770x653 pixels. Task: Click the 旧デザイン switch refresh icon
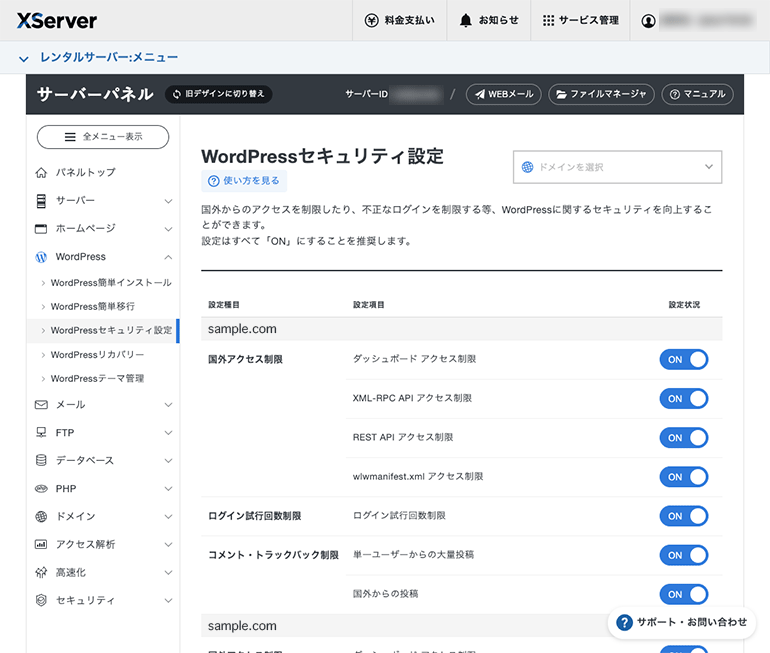177,94
